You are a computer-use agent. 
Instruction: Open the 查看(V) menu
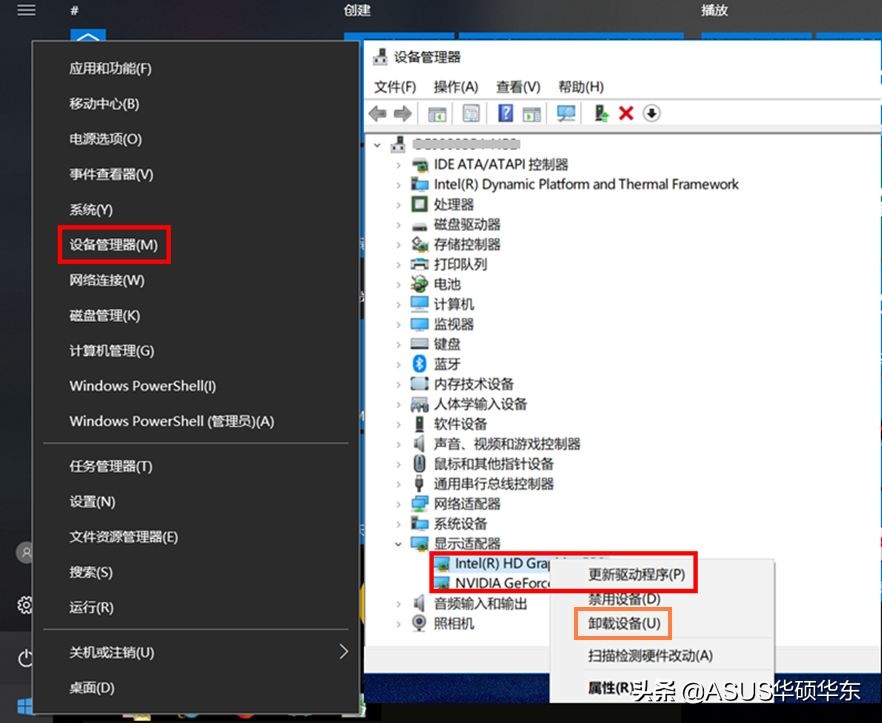pos(517,86)
